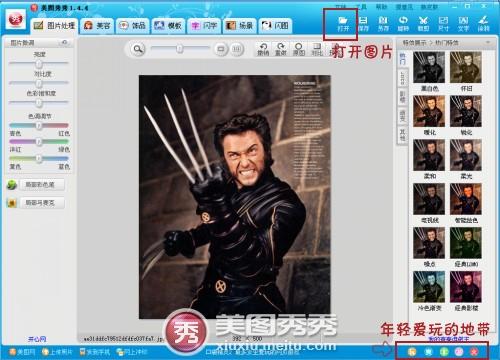Click the 色彩饱和度 saturation slider
The image size is (500, 360).
[x=39, y=102]
